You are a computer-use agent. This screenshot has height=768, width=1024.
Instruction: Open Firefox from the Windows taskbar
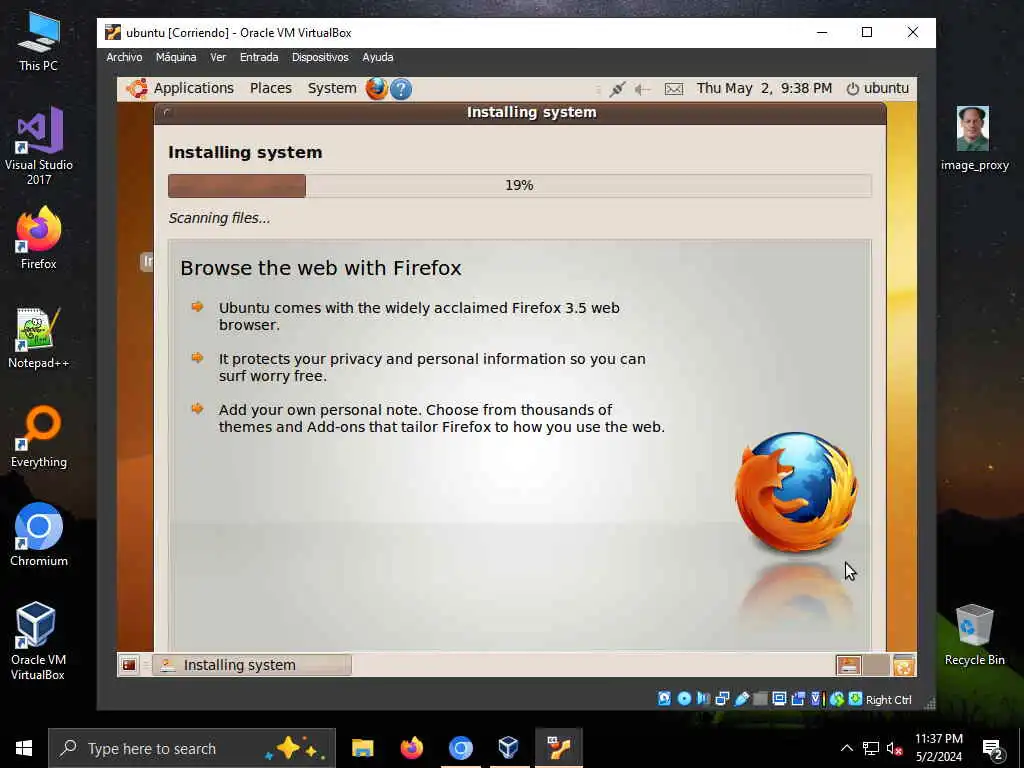tap(411, 748)
